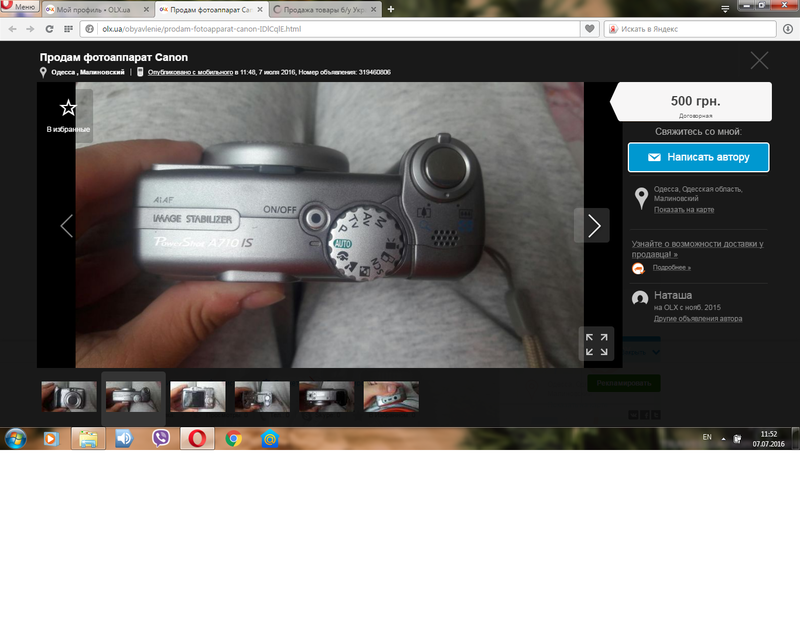Click the seller name Наташа
The height and width of the screenshot is (634, 800).
(673, 295)
